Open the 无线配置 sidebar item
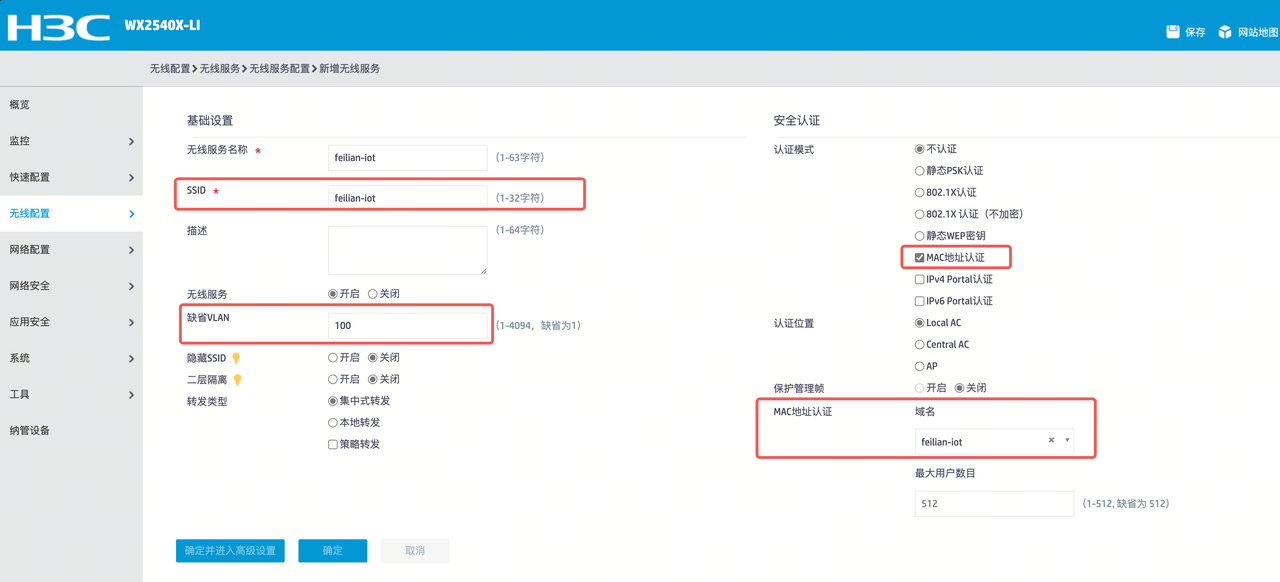 point(71,214)
